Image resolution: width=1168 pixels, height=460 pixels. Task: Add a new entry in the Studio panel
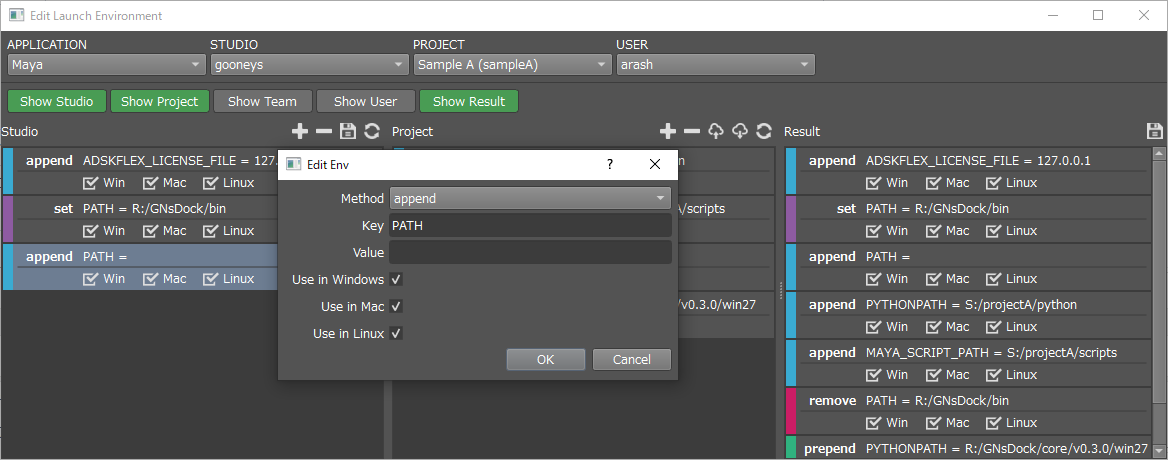[x=300, y=131]
